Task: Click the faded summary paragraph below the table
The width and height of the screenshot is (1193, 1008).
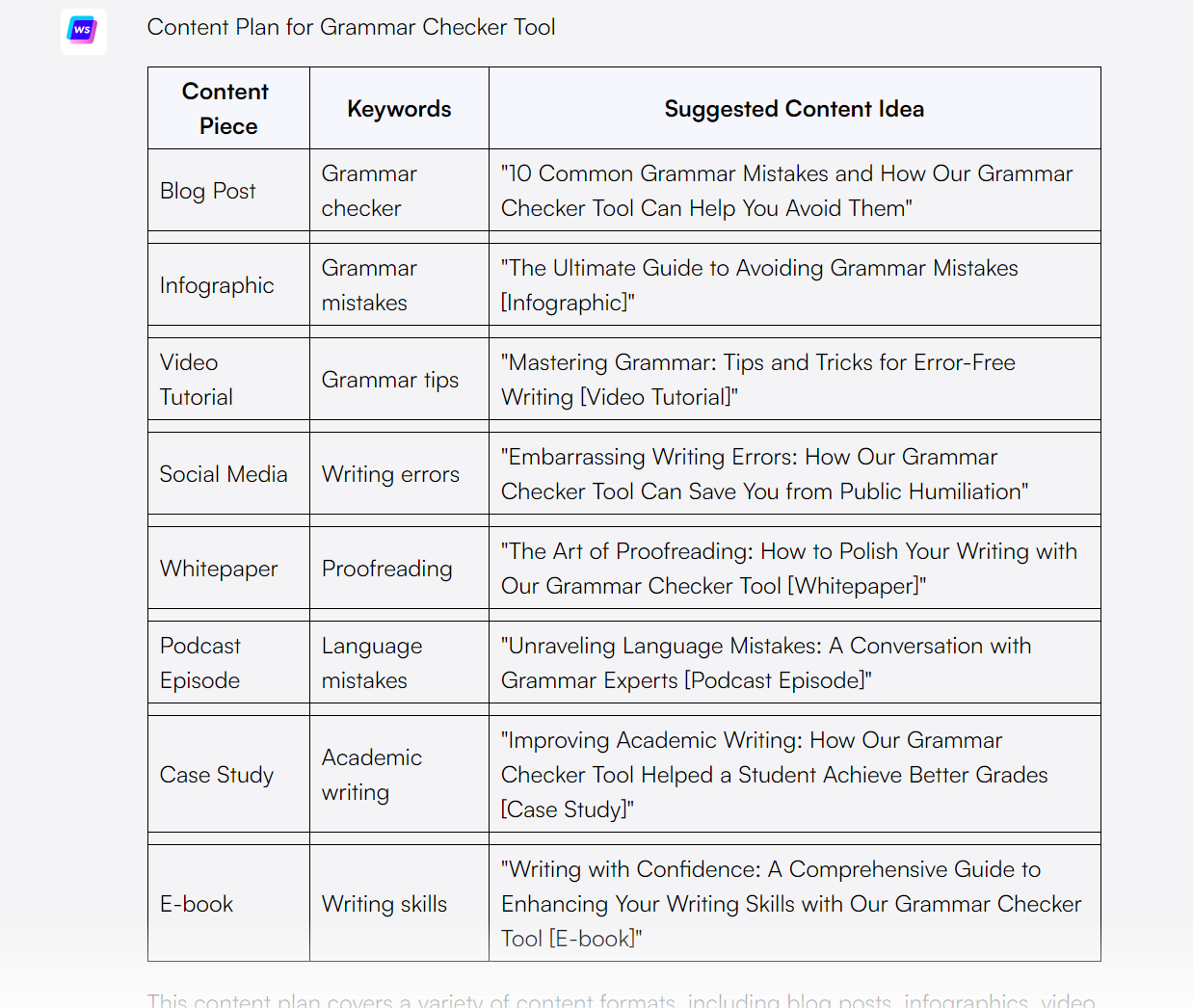Action: click(621, 1000)
